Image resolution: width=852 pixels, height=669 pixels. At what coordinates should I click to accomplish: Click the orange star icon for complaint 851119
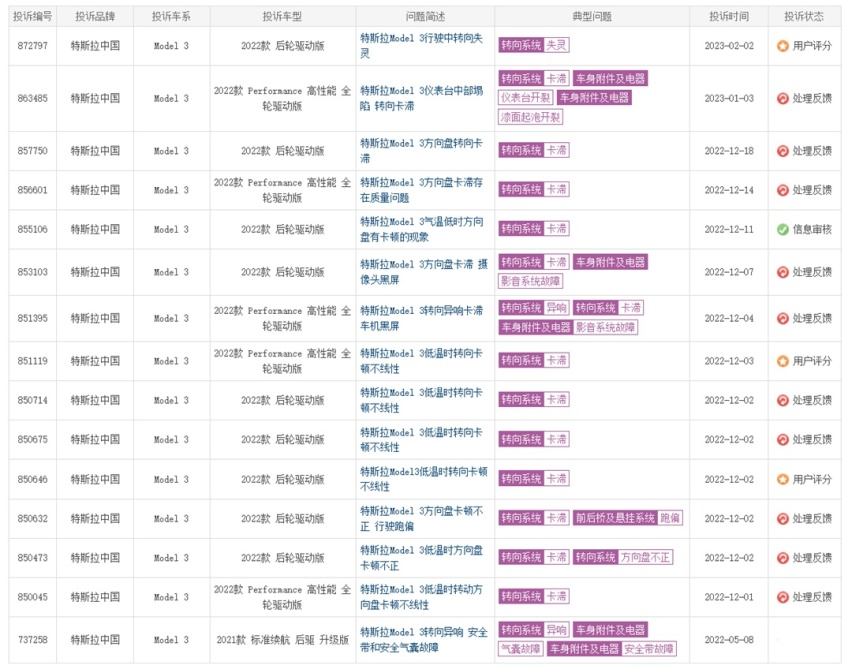pos(782,361)
